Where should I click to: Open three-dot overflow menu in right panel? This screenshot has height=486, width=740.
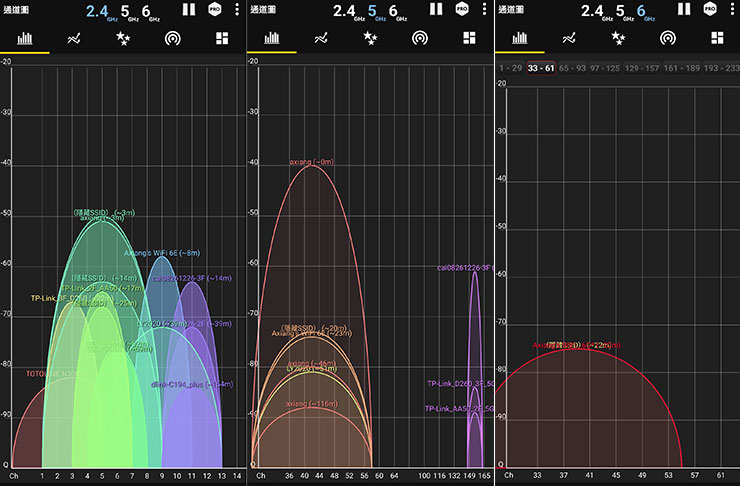tap(731, 9)
